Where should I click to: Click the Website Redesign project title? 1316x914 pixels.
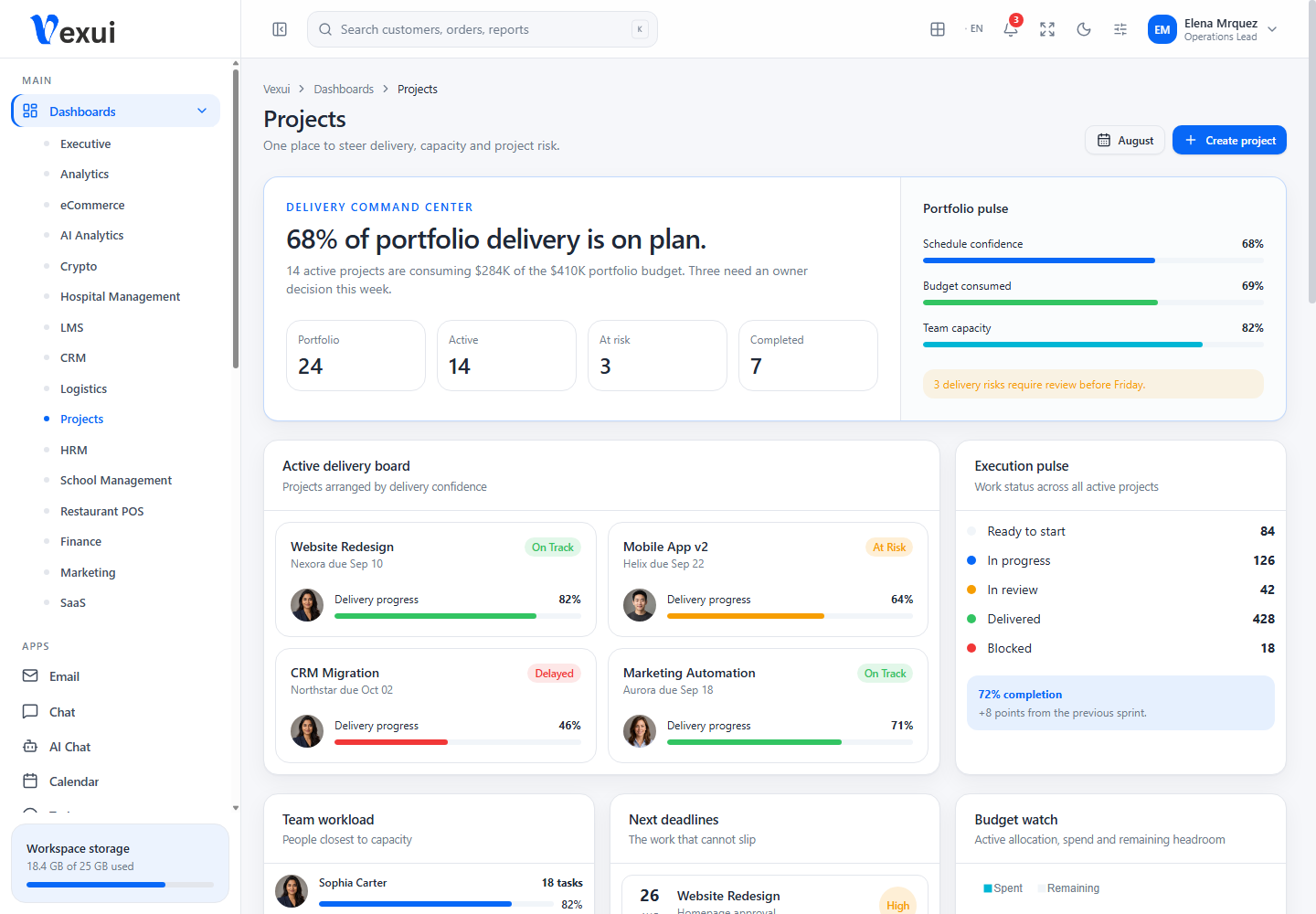tap(342, 547)
